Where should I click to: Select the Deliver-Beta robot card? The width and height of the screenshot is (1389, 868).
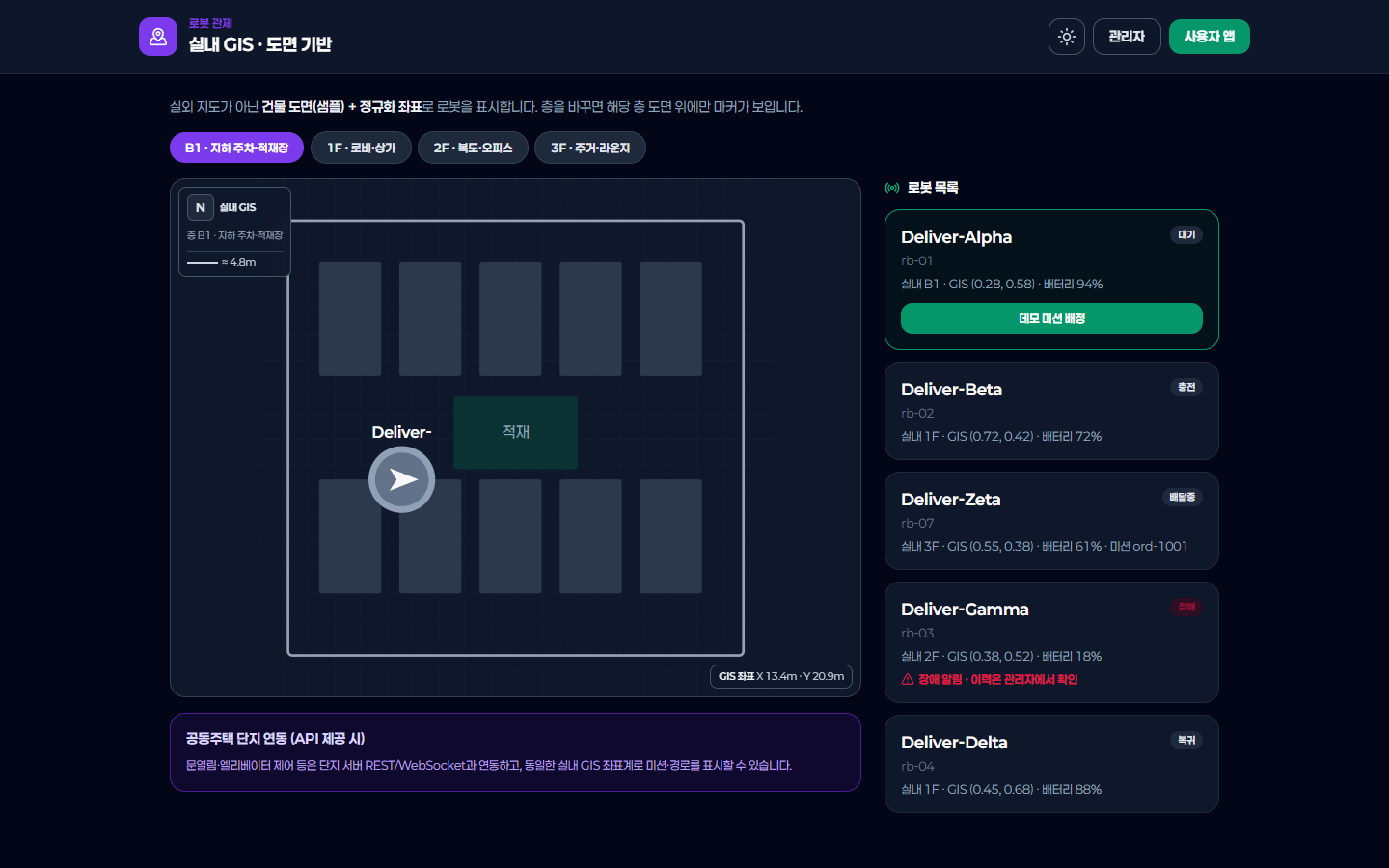tap(1051, 411)
